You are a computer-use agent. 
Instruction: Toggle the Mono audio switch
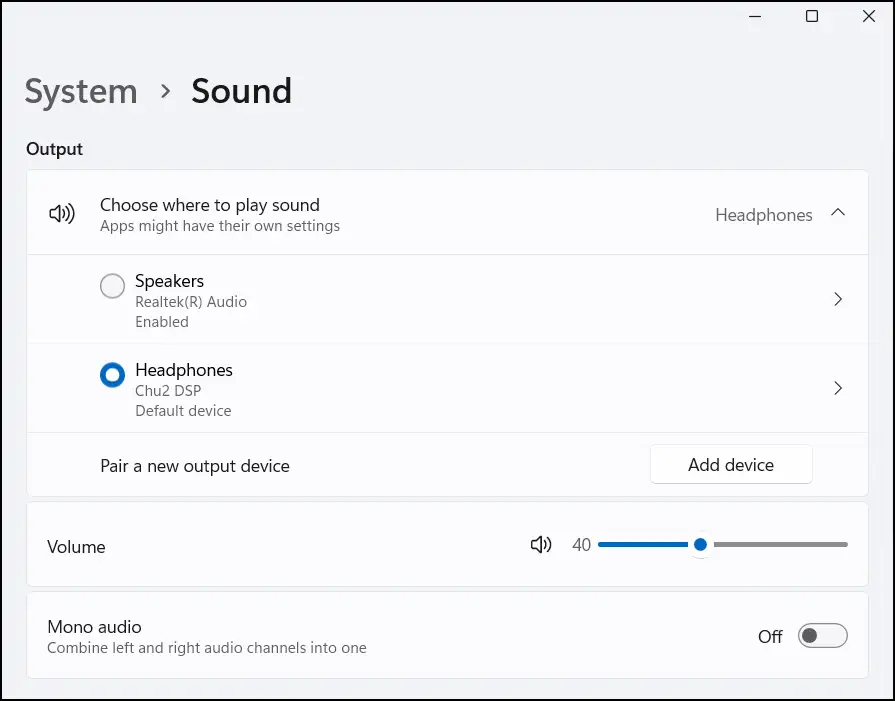point(823,635)
